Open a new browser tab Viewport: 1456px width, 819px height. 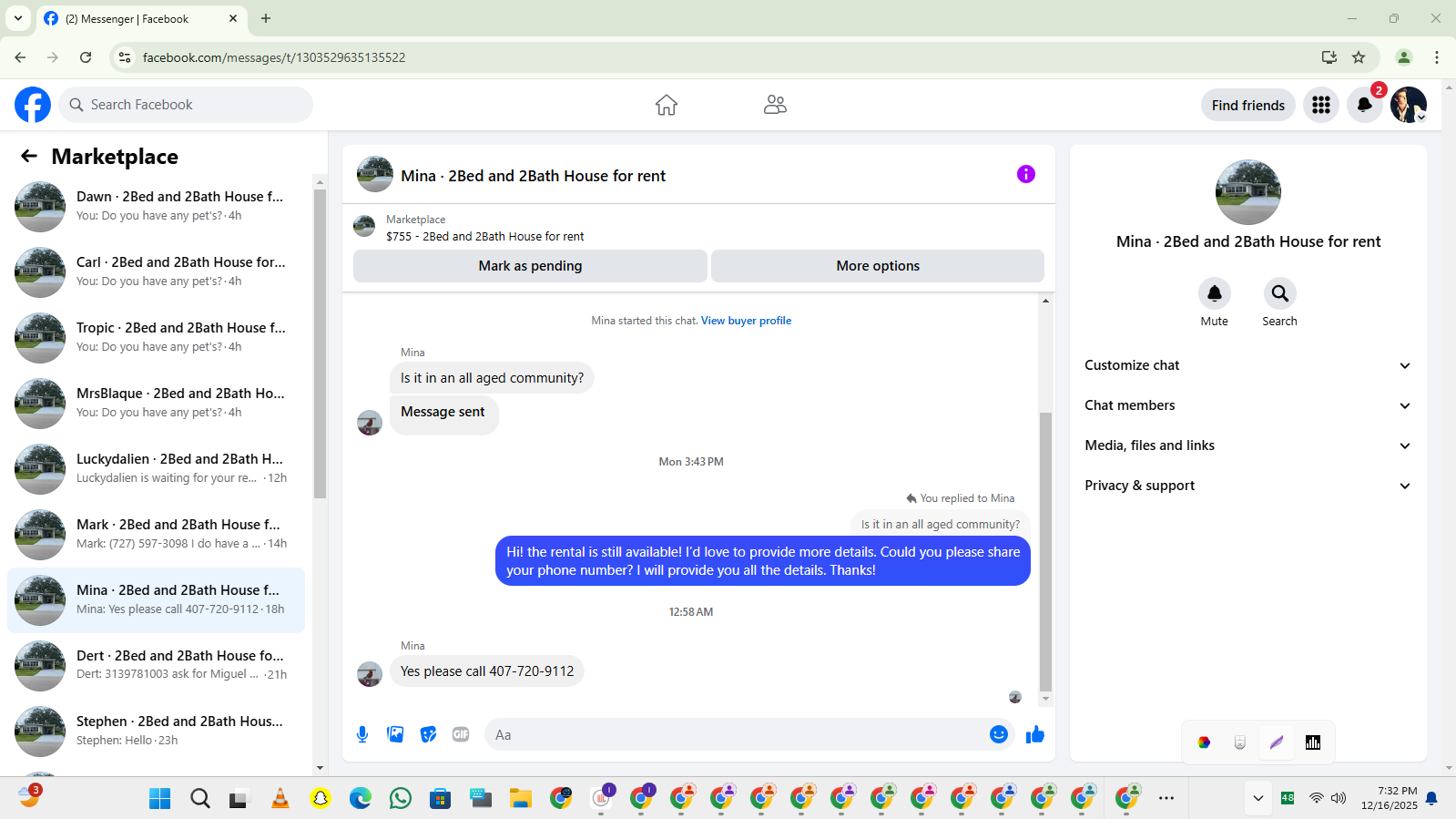[x=266, y=18]
